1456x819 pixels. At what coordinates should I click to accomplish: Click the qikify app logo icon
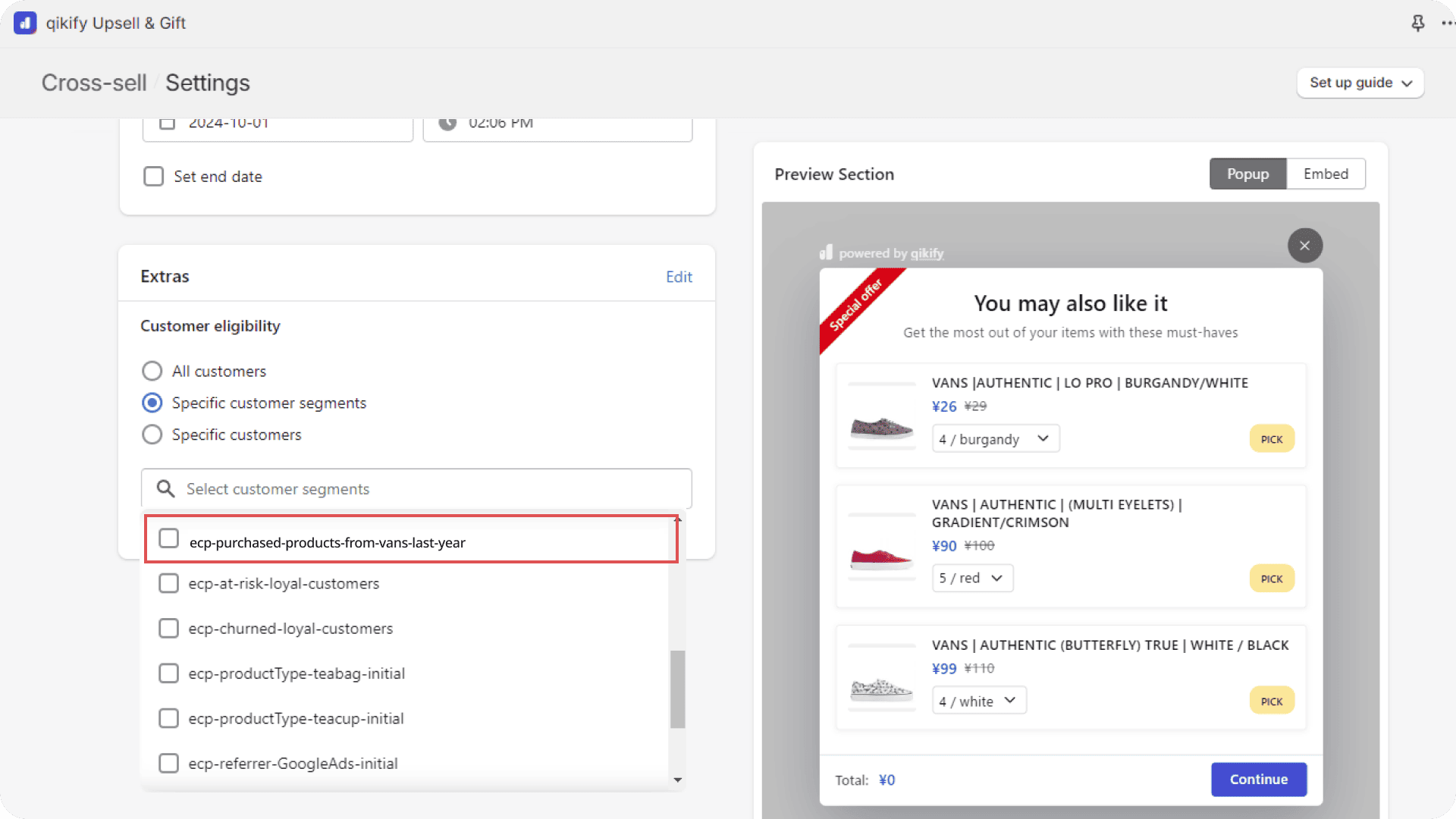point(25,23)
